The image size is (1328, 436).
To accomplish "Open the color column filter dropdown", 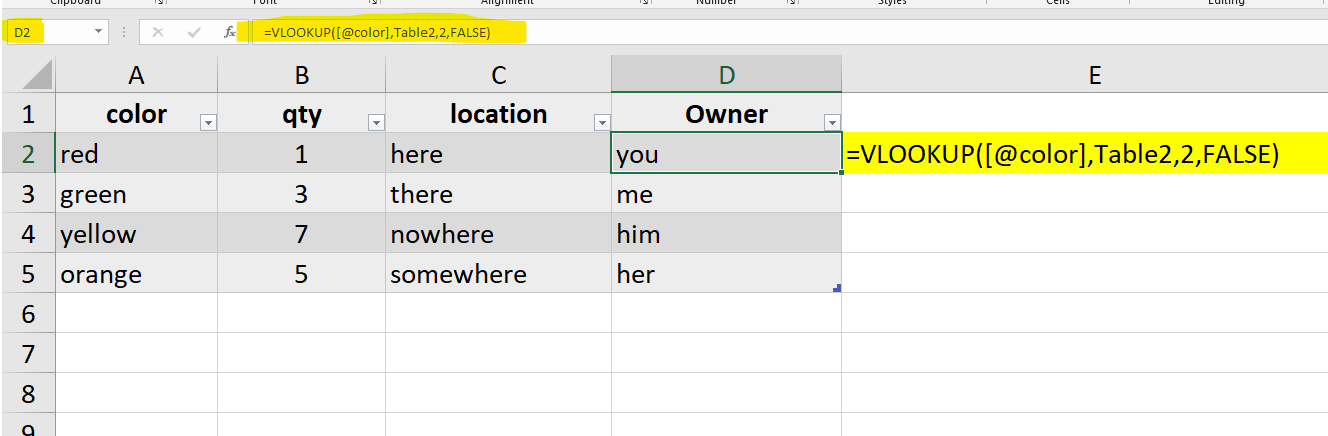I will point(209,122).
